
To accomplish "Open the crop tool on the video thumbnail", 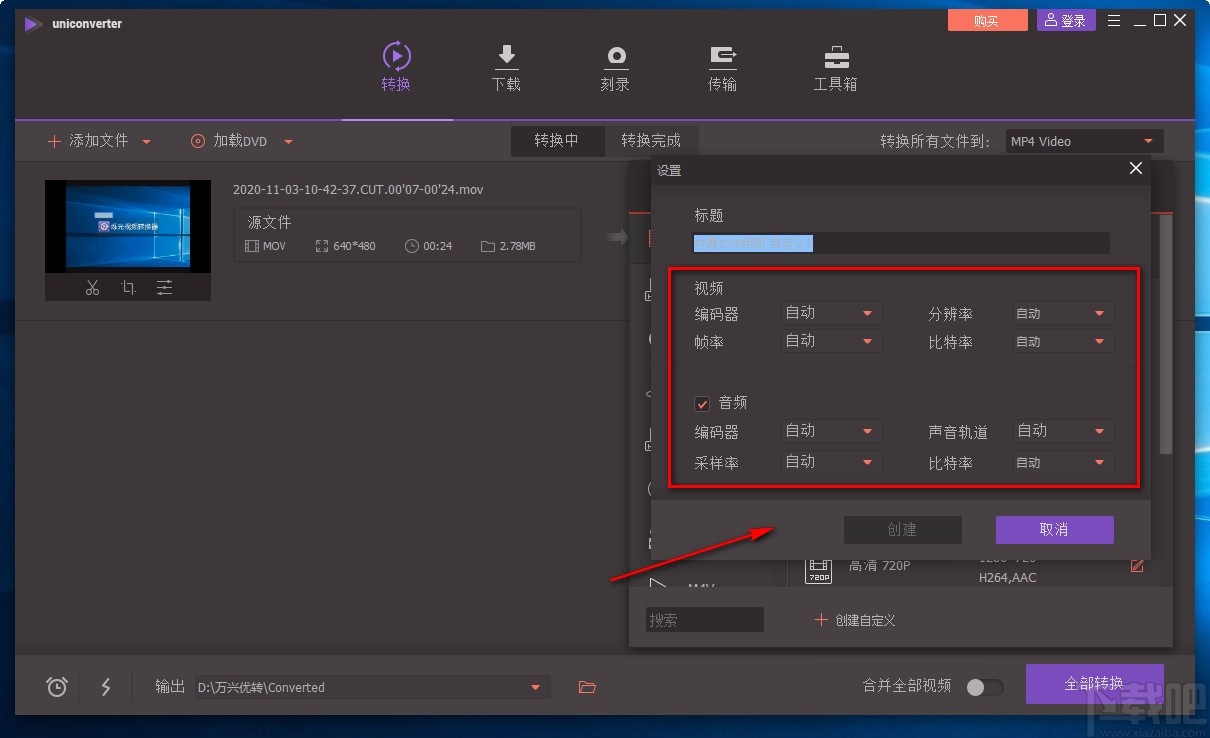I will click(128, 287).
